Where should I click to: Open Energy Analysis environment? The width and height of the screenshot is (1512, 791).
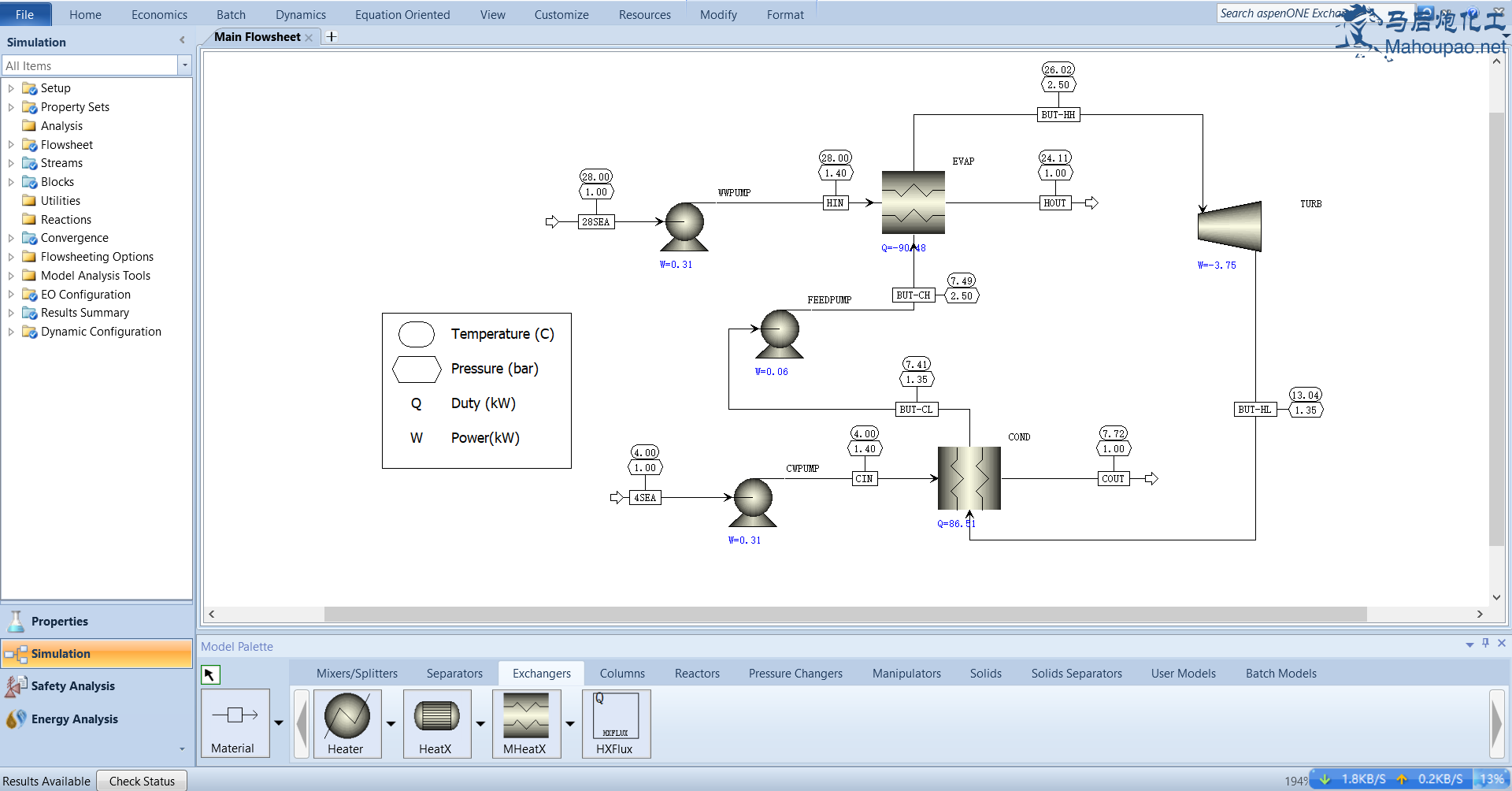(97, 719)
